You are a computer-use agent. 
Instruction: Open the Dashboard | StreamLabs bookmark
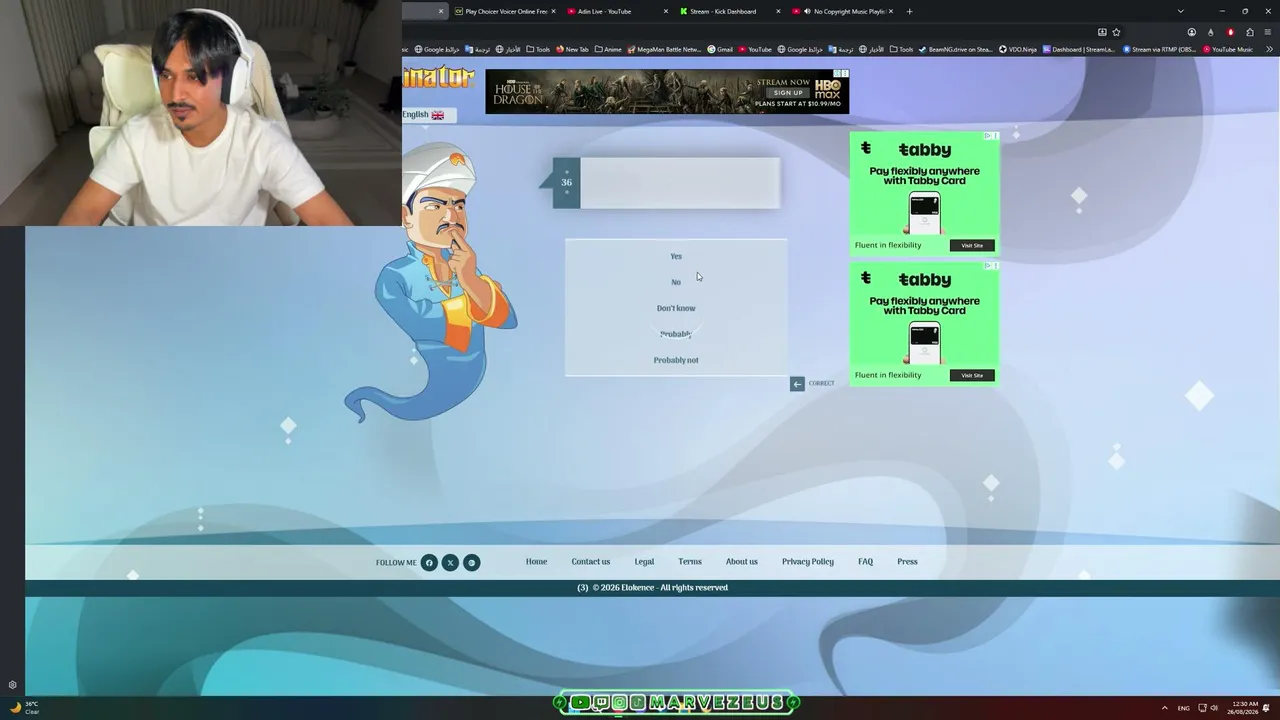(x=1079, y=49)
